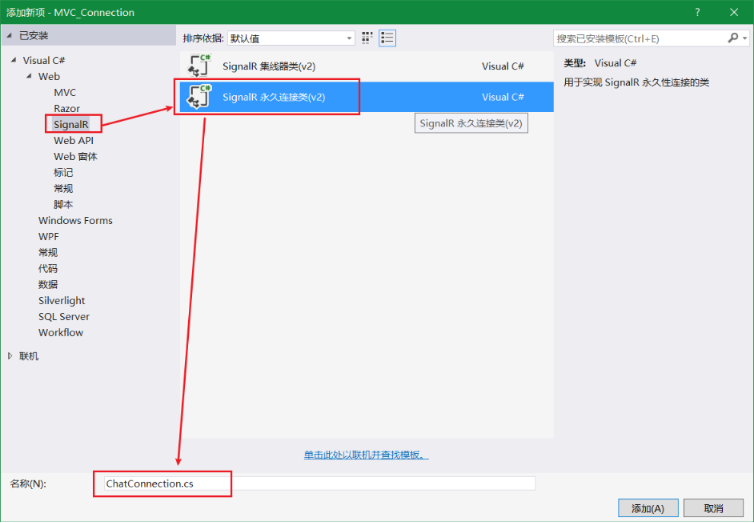Collapse the 已安装 section
The width and height of the screenshot is (754, 523).
10,35
